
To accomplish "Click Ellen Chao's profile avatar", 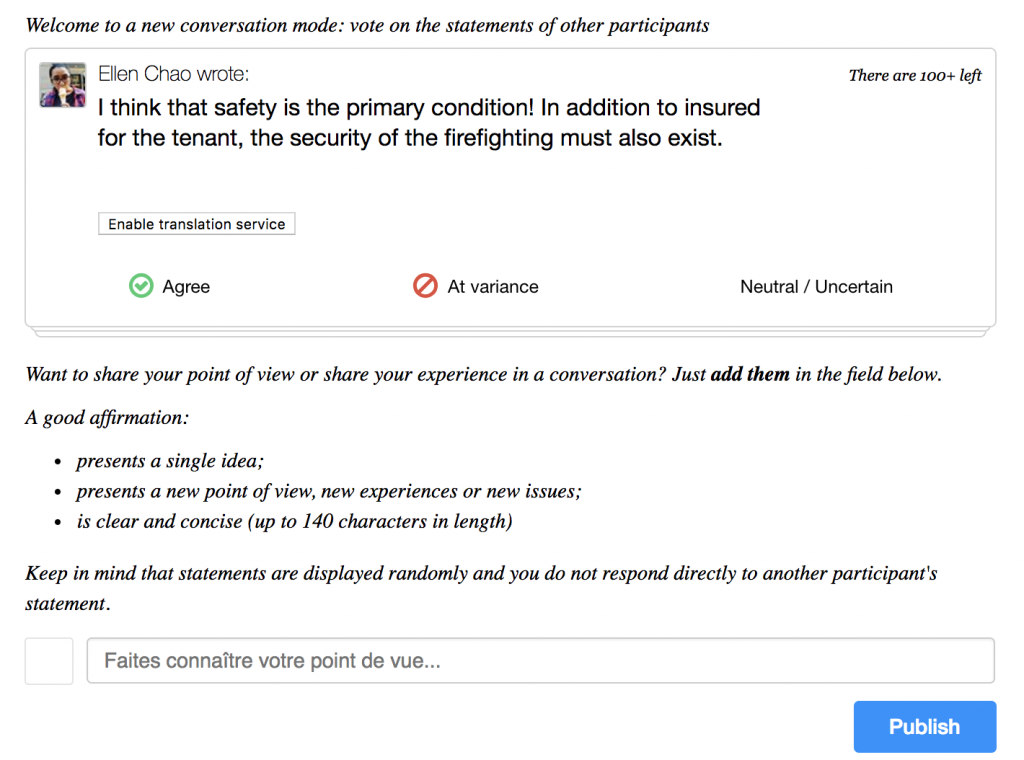I will pos(62,84).
